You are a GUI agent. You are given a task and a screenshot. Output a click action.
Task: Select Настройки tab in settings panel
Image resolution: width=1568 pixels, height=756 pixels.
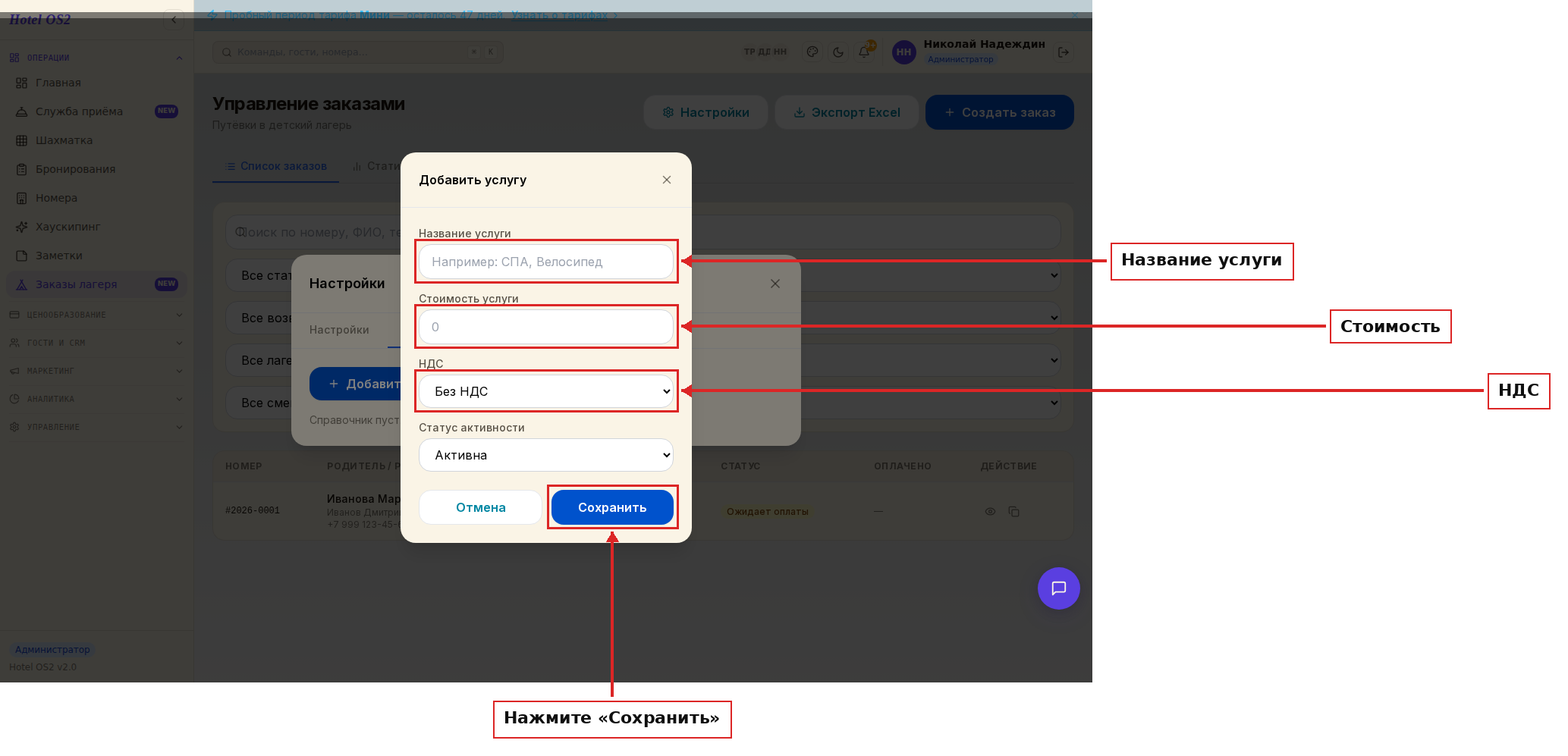339,330
